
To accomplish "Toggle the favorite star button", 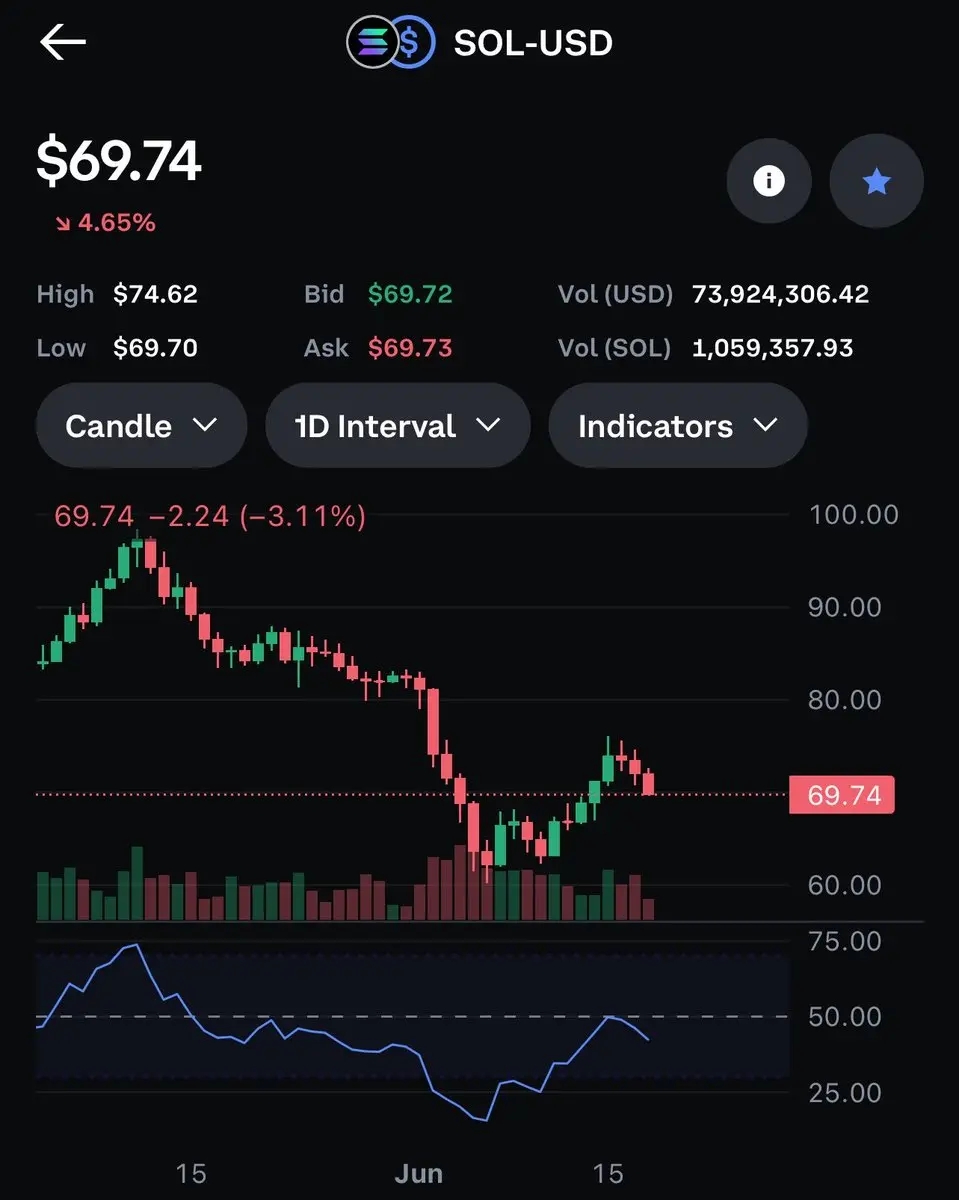I will (876, 181).
